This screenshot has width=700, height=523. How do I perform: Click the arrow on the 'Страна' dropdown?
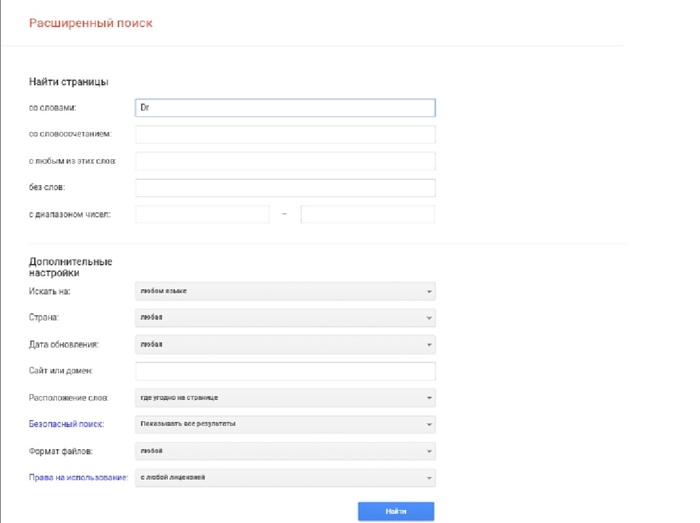pos(429,318)
